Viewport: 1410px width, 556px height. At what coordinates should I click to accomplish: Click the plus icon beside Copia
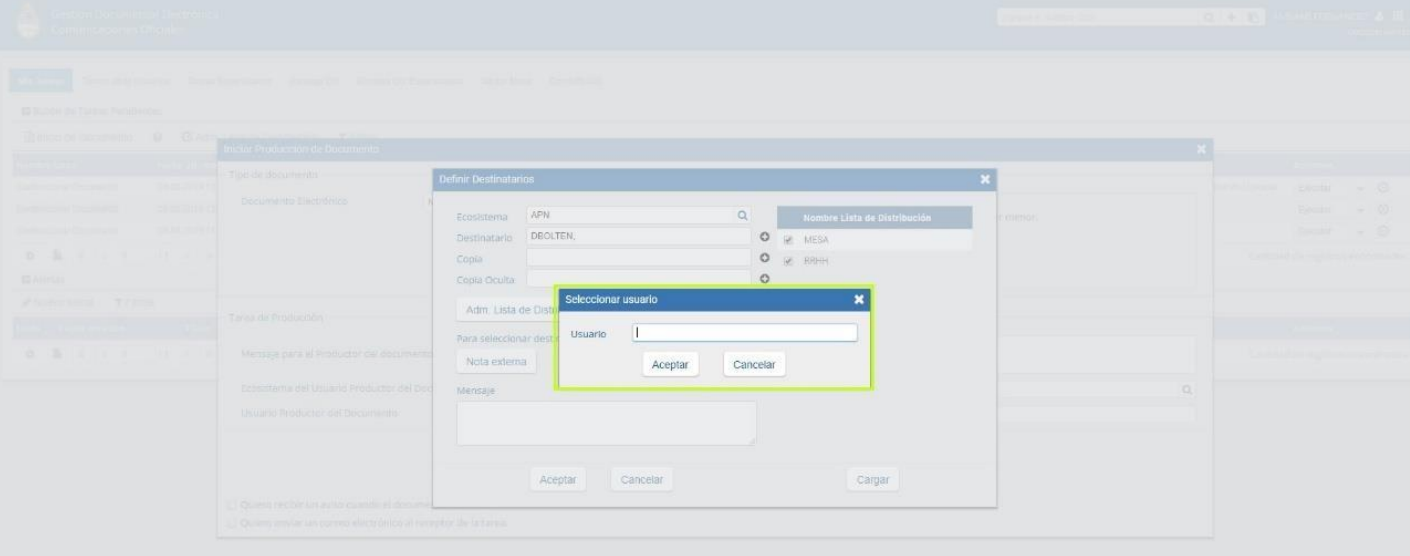[765, 258]
